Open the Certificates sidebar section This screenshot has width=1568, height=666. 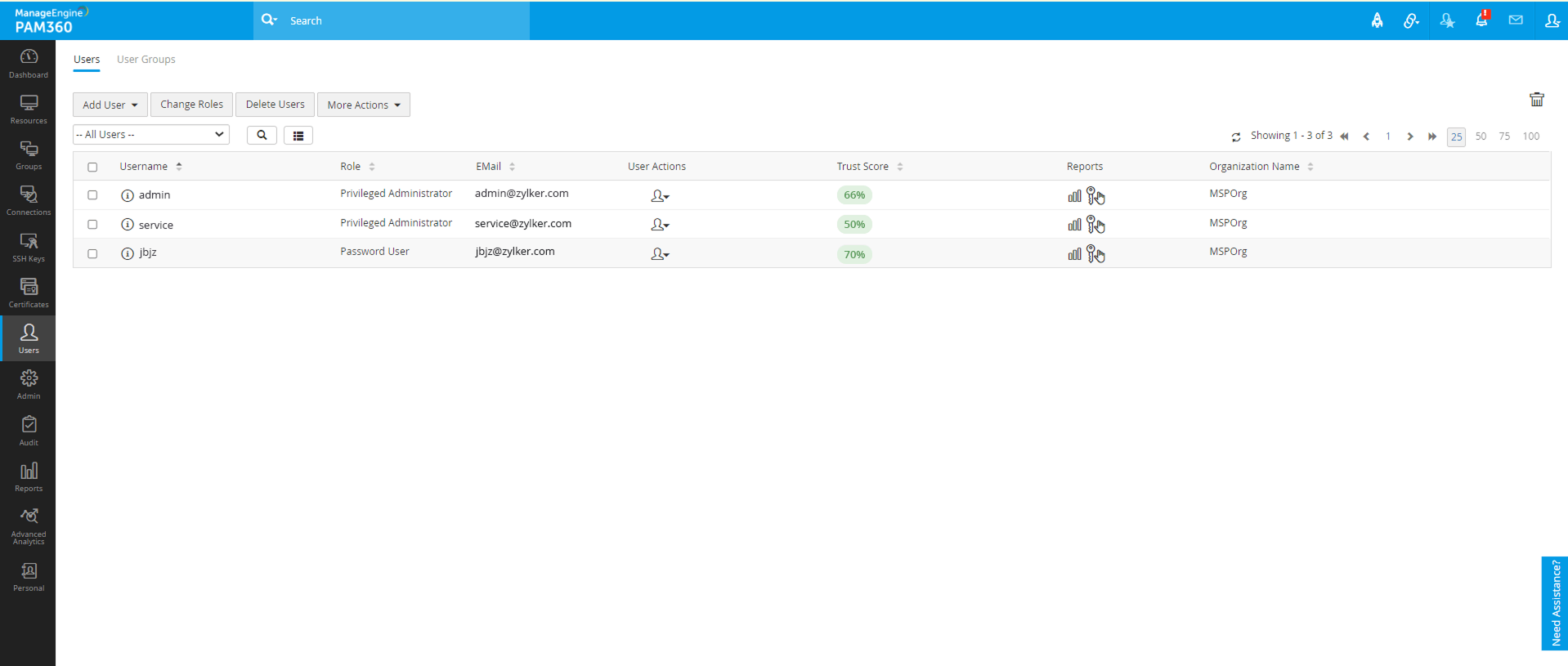pos(29,292)
